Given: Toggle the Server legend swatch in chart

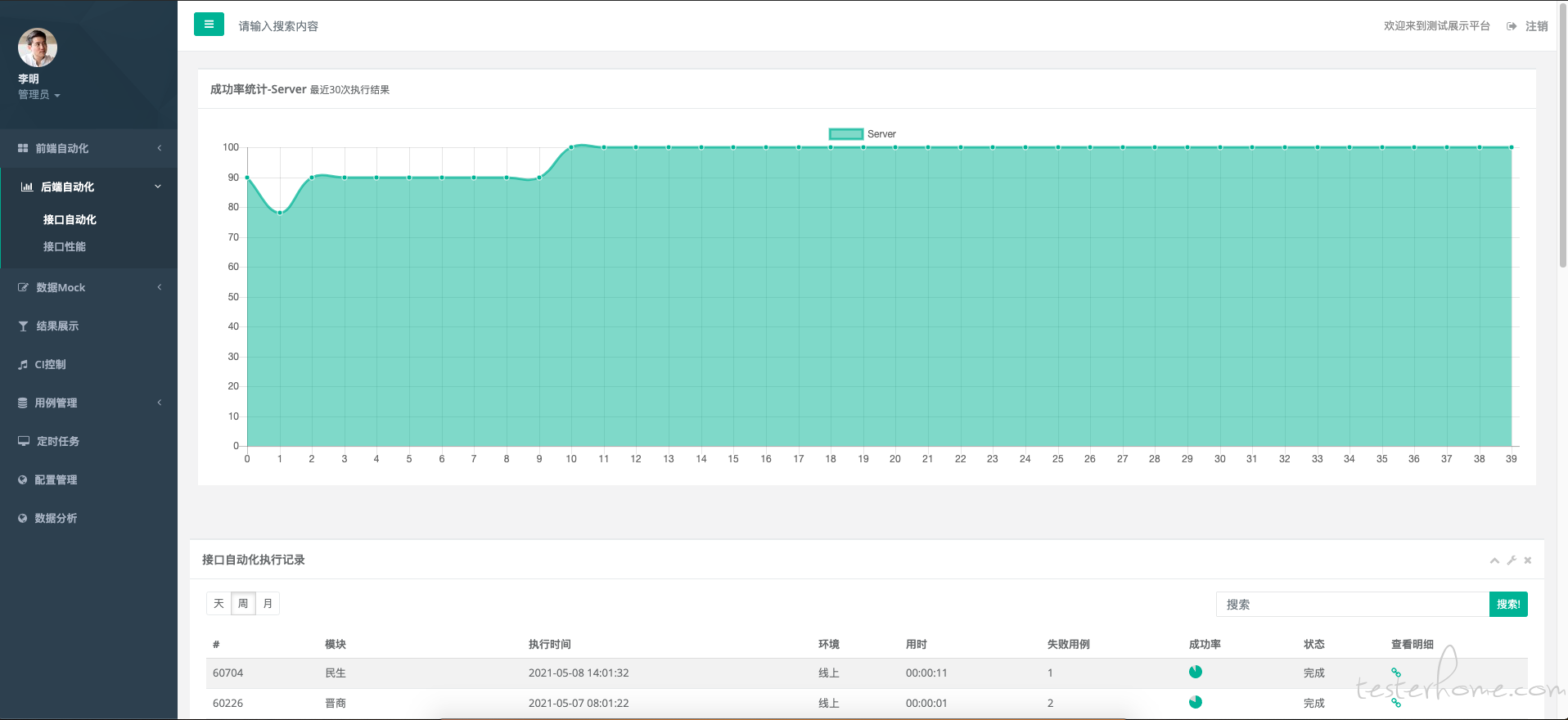Looking at the screenshot, I should [x=846, y=134].
